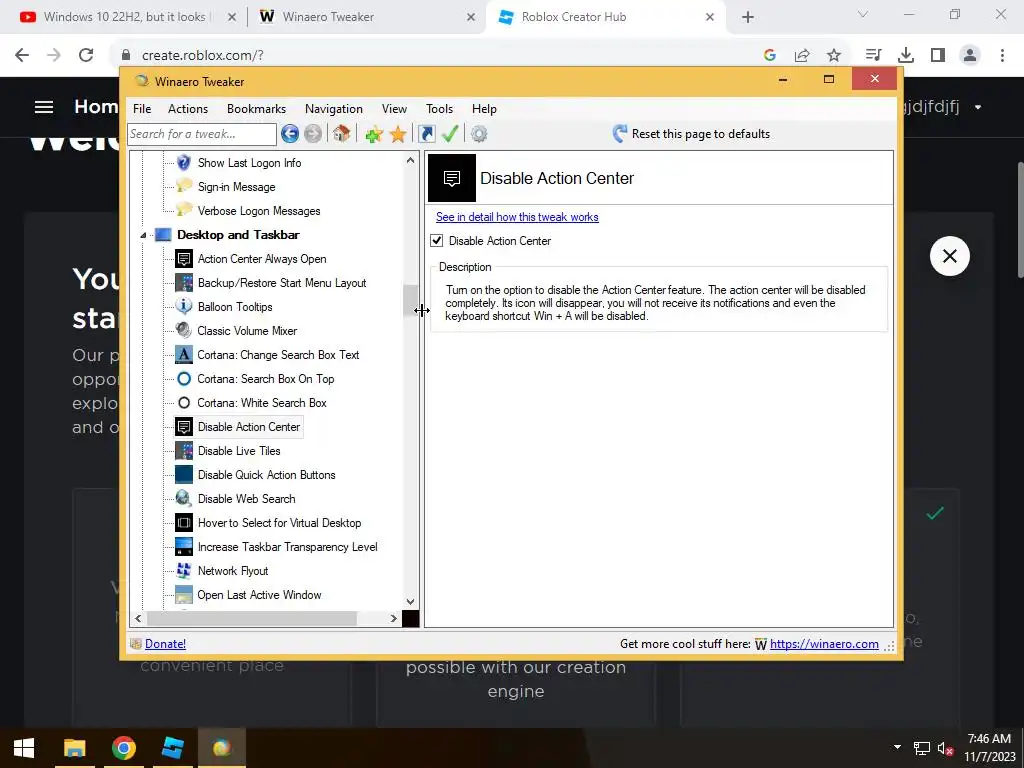Open the Roblox username dropdown arrow

pyautogui.click(x=978, y=107)
